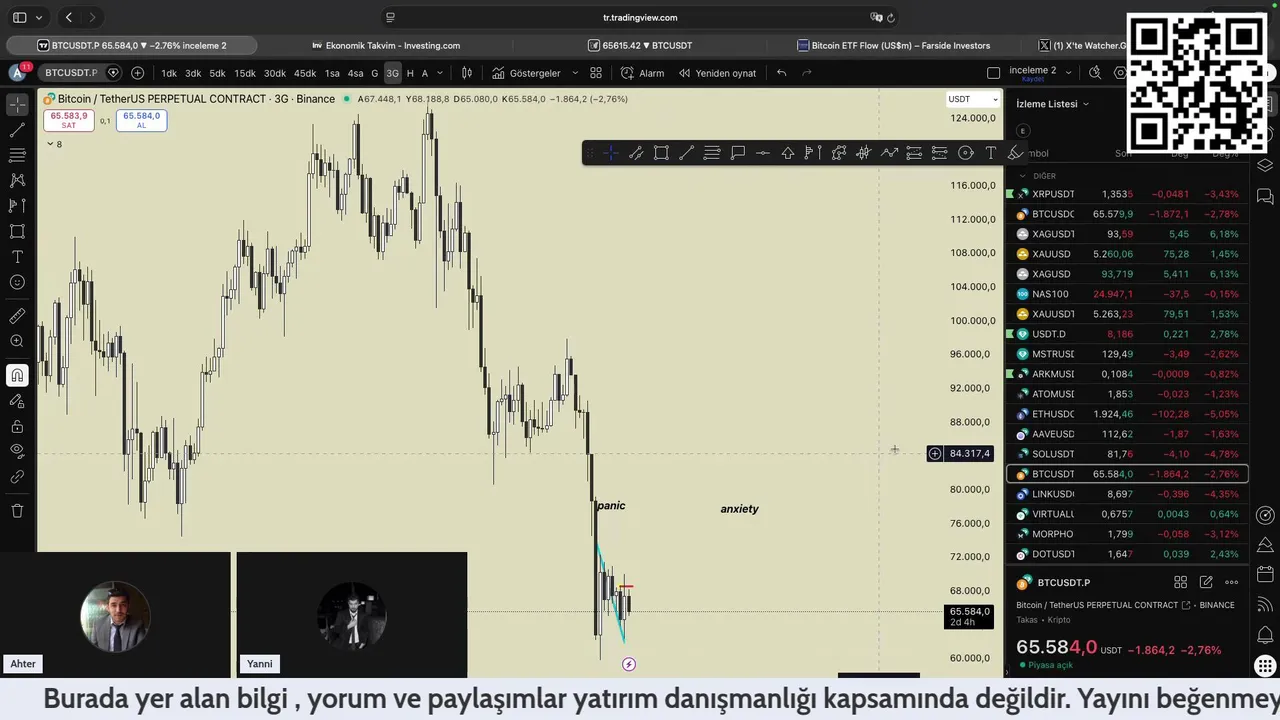Toggle lock all drawings
Screen dimensions: 1280x720
(x=17, y=427)
